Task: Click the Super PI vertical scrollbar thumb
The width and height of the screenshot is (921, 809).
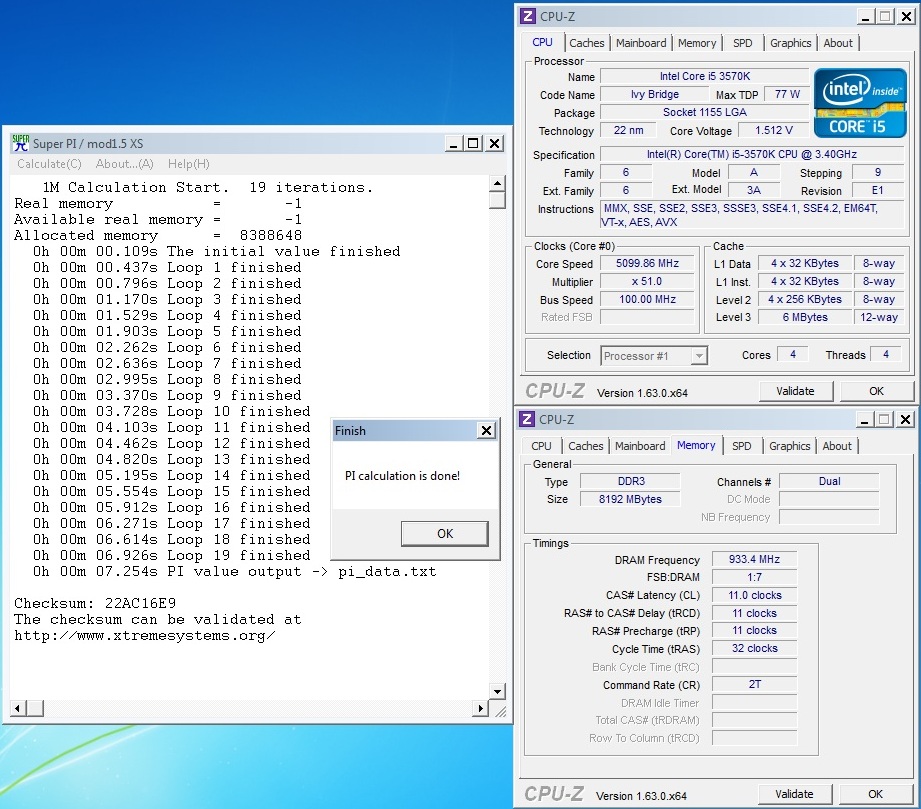Action: [x=497, y=200]
